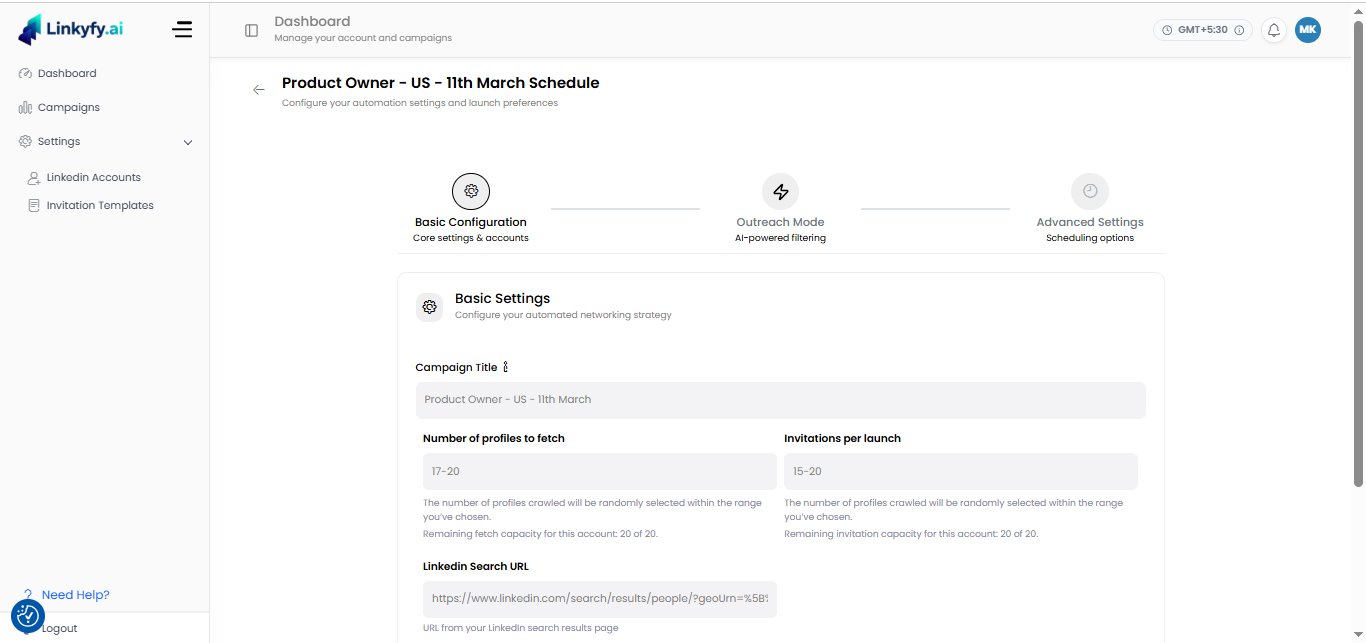This screenshot has width=1366, height=643.
Task: Click 'URL from your Linkedin search results page' text
Action: coord(520,628)
